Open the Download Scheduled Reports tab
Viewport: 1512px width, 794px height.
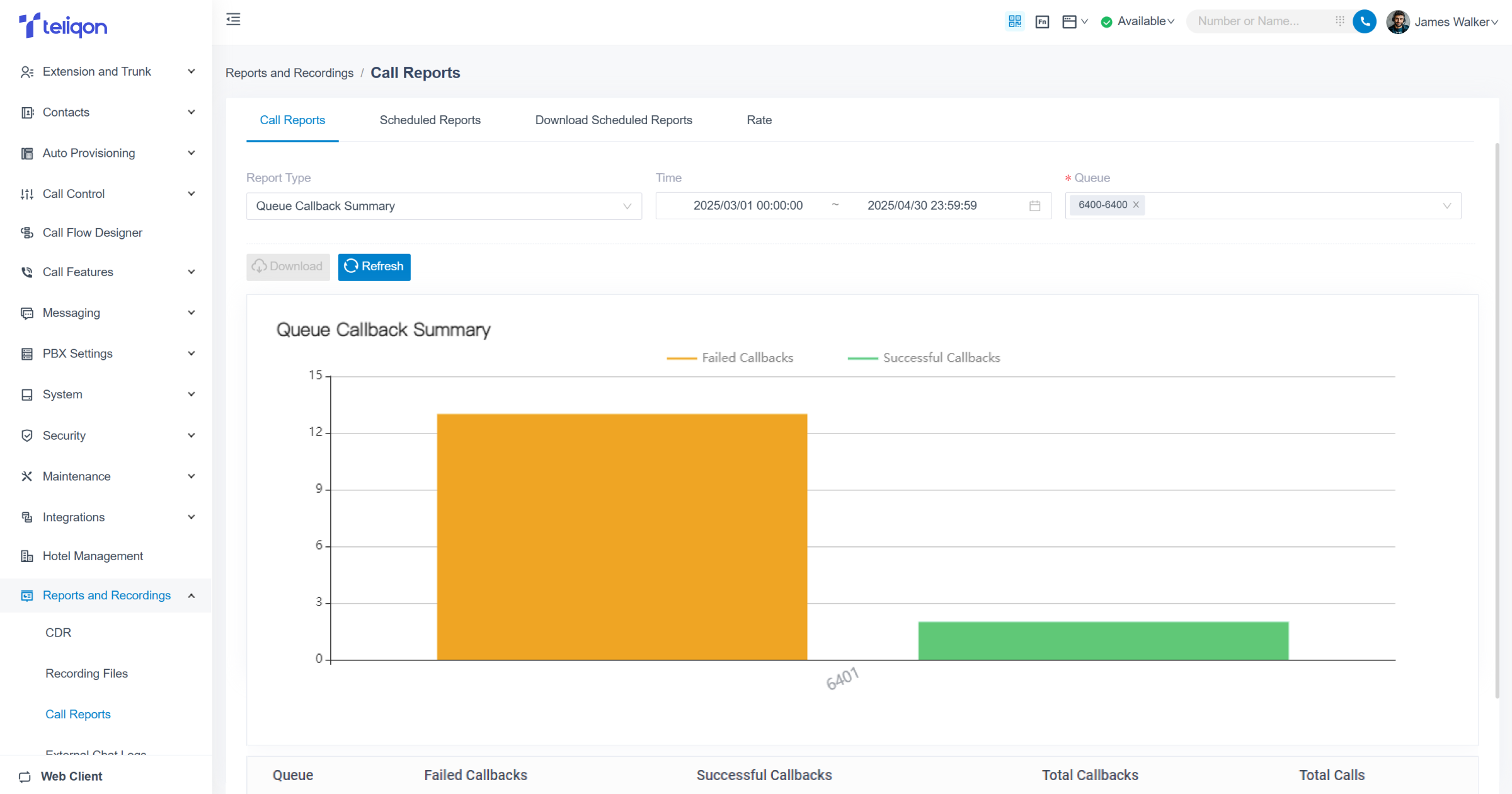(x=613, y=120)
